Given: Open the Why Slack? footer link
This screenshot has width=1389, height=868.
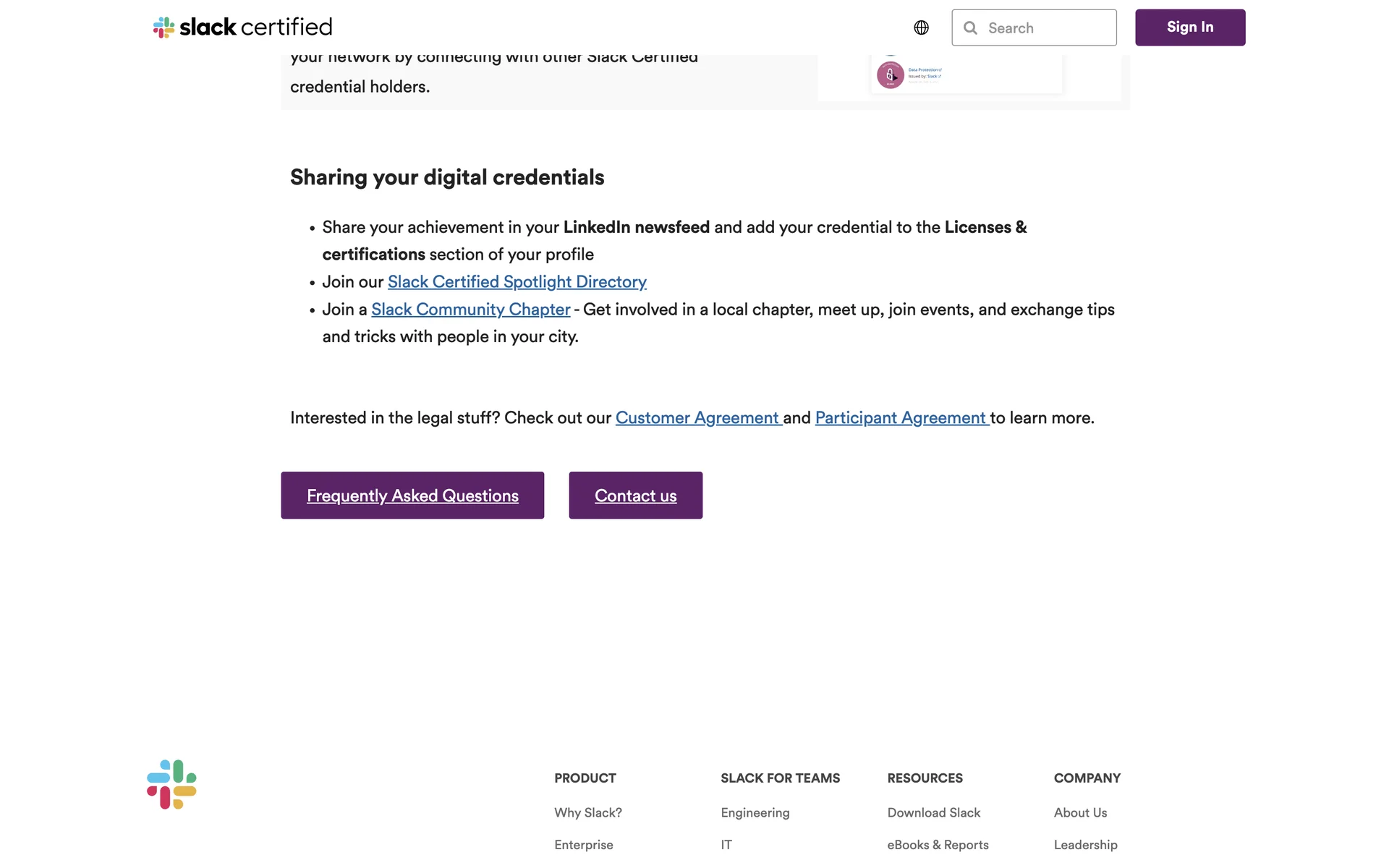Looking at the screenshot, I should (587, 813).
